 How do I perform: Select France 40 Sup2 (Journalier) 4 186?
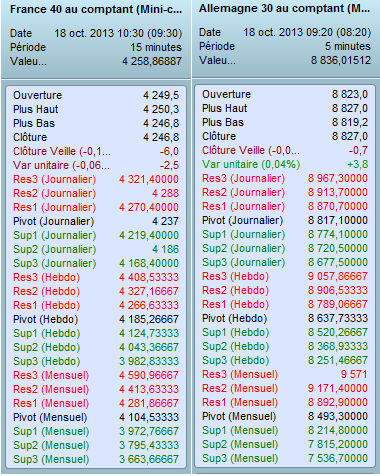point(96,249)
